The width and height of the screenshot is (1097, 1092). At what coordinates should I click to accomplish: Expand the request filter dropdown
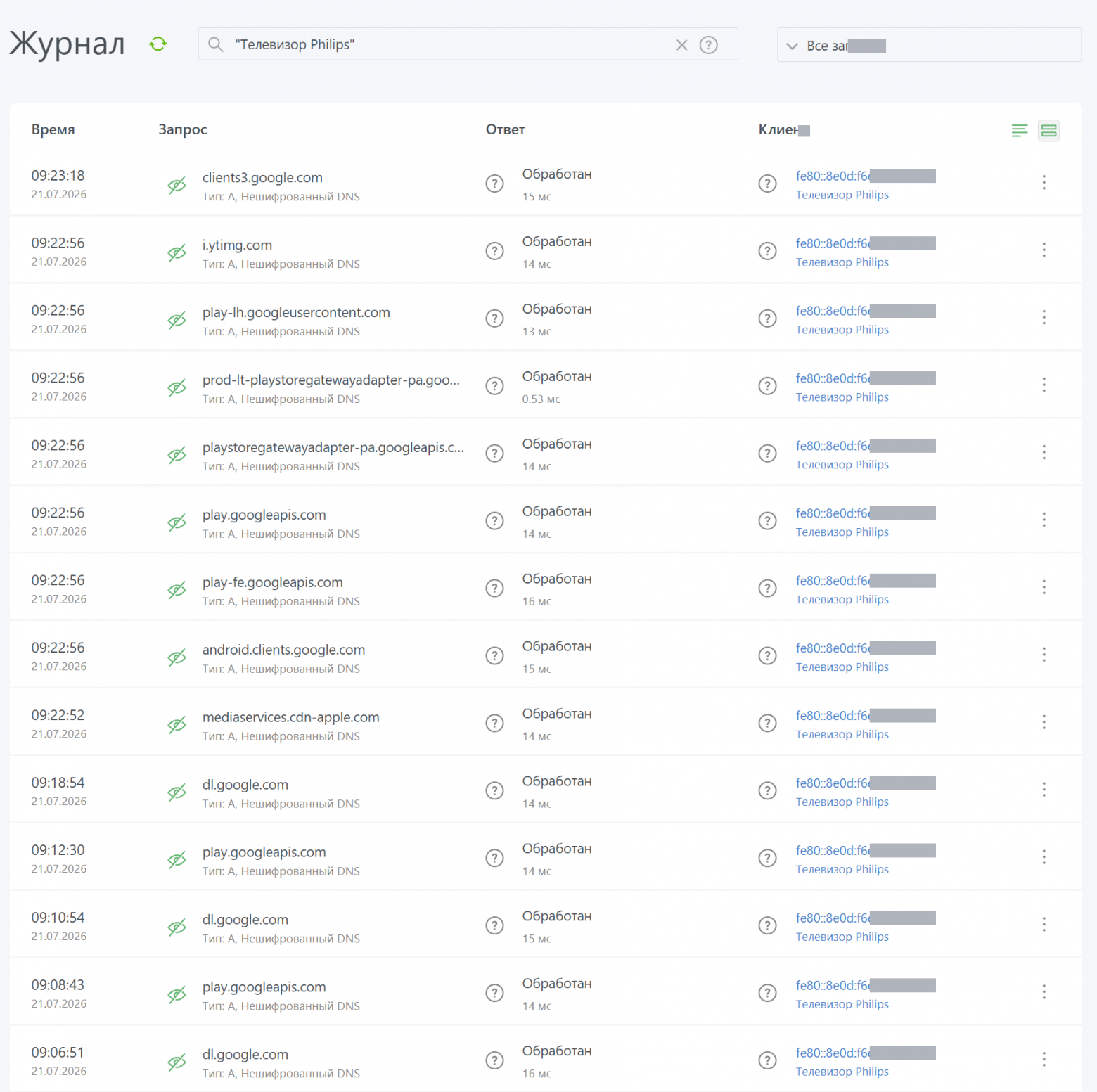point(928,45)
